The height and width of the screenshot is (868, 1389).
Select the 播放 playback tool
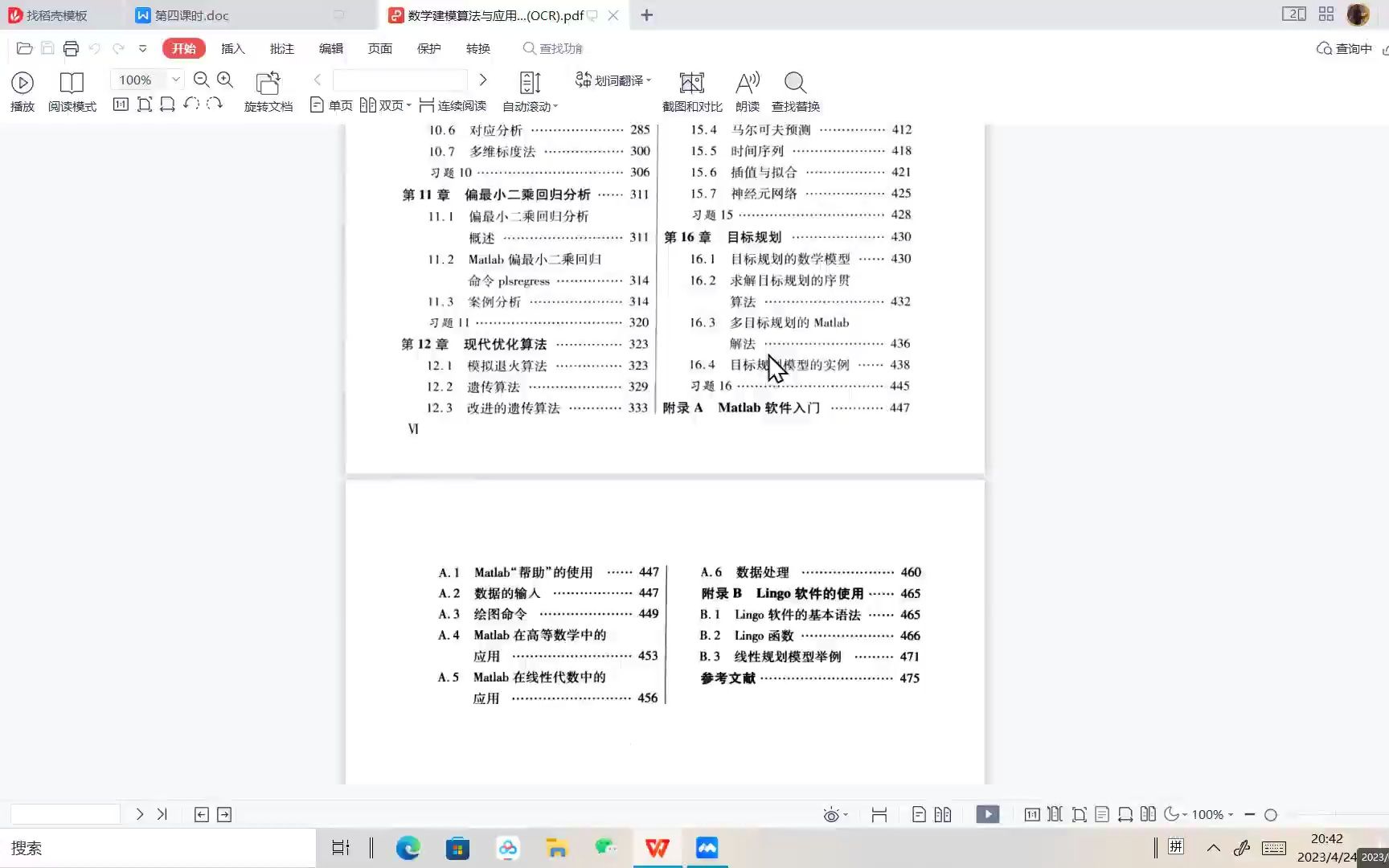22,90
